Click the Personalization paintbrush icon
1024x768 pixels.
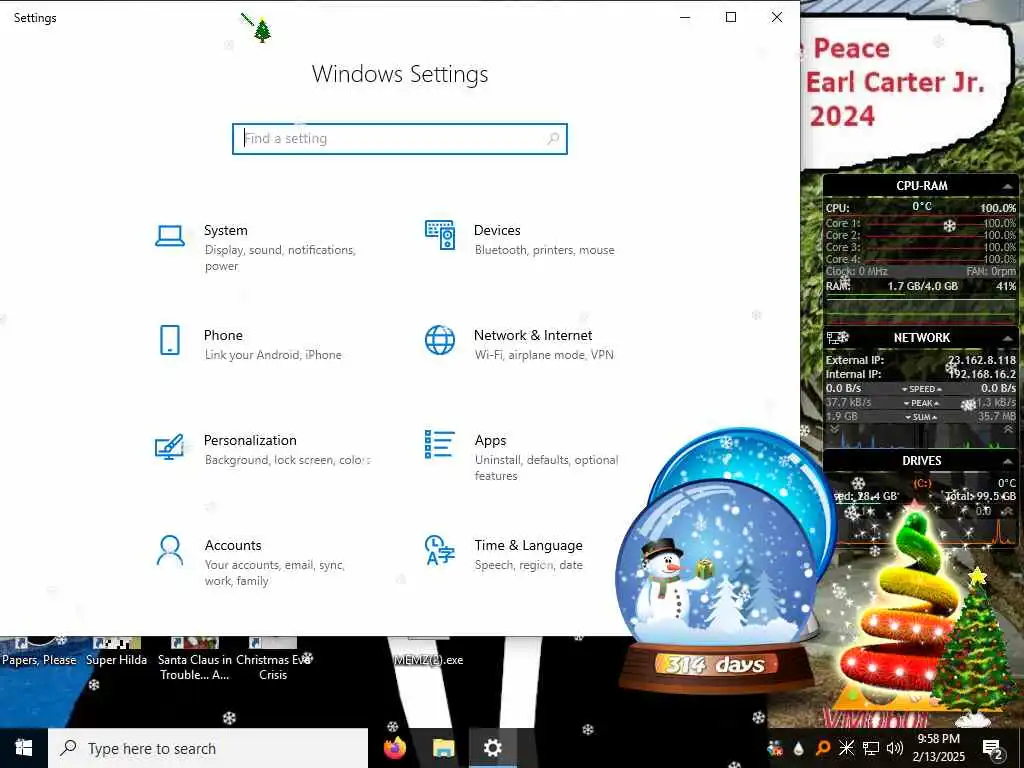click(169, 446)
